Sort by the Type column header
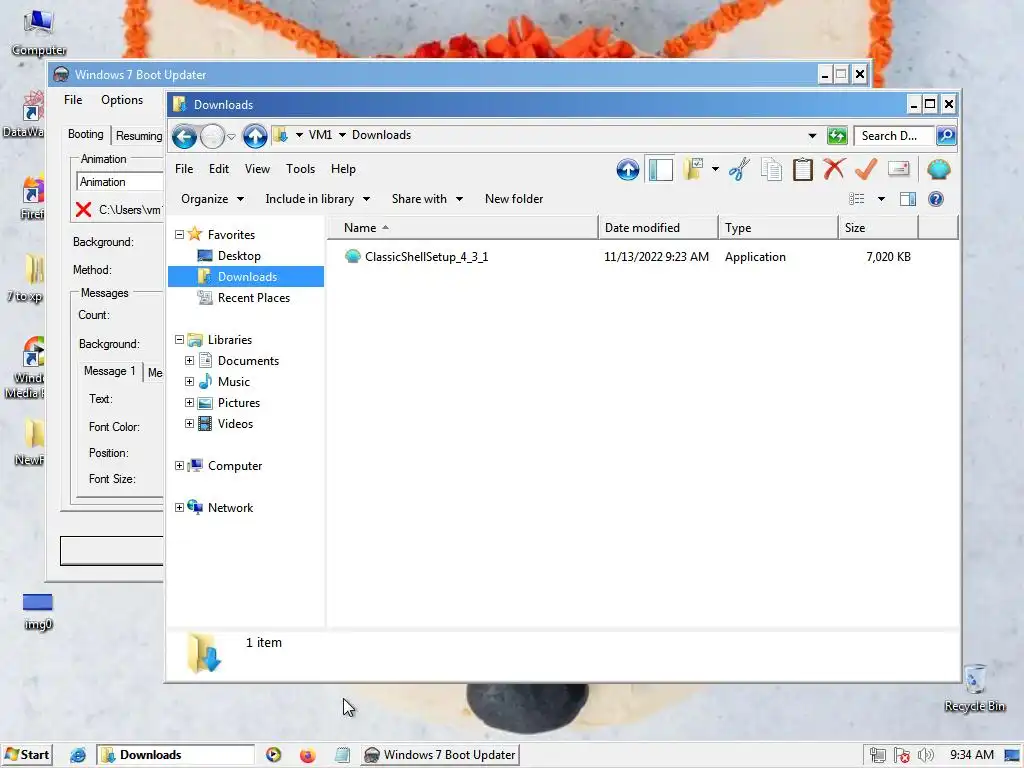This screenshot has height=768, width=1024. [x=778, y=228]
